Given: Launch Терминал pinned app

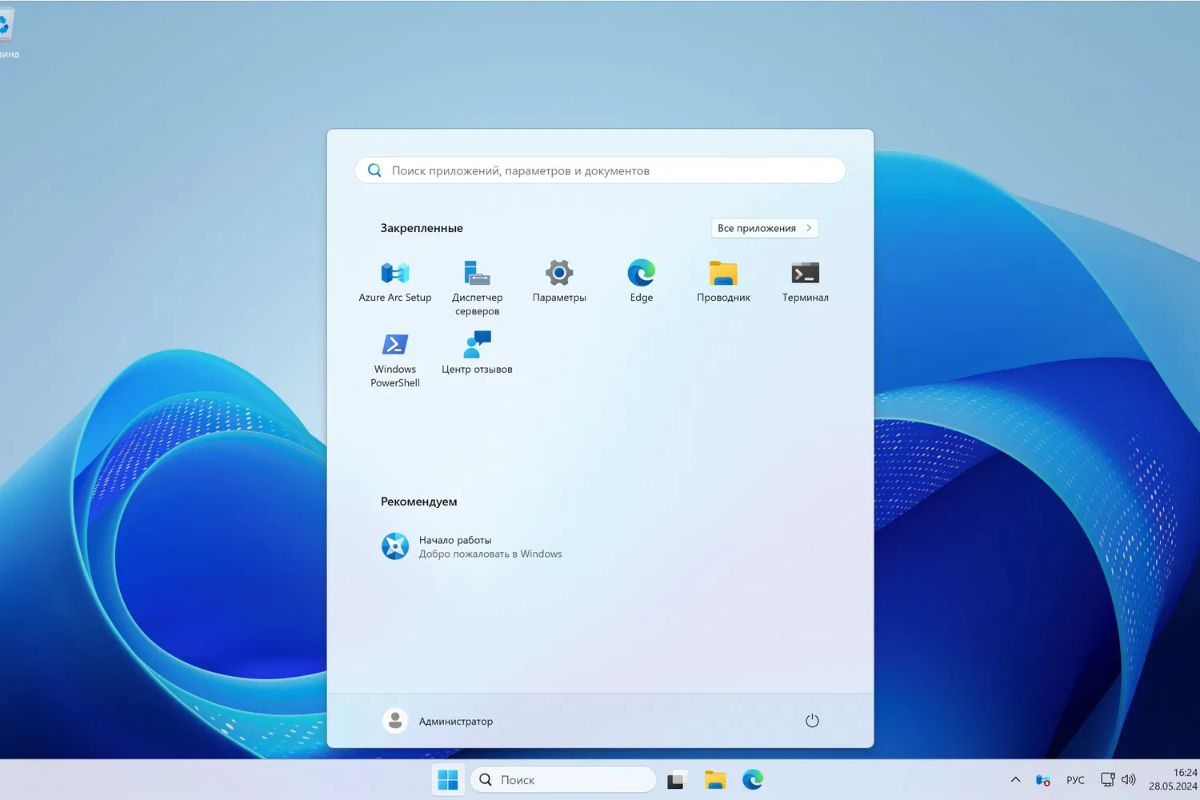Looking at the screenshot, I should 805,281.
